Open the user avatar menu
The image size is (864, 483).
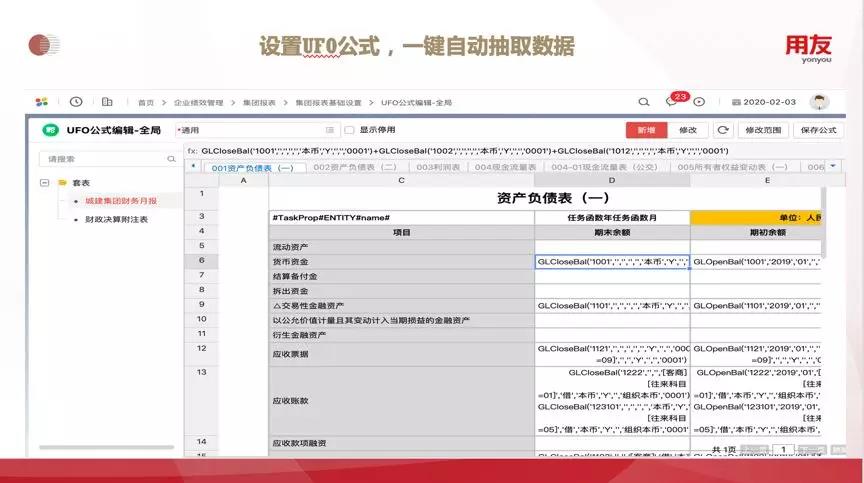coord(819,102)
